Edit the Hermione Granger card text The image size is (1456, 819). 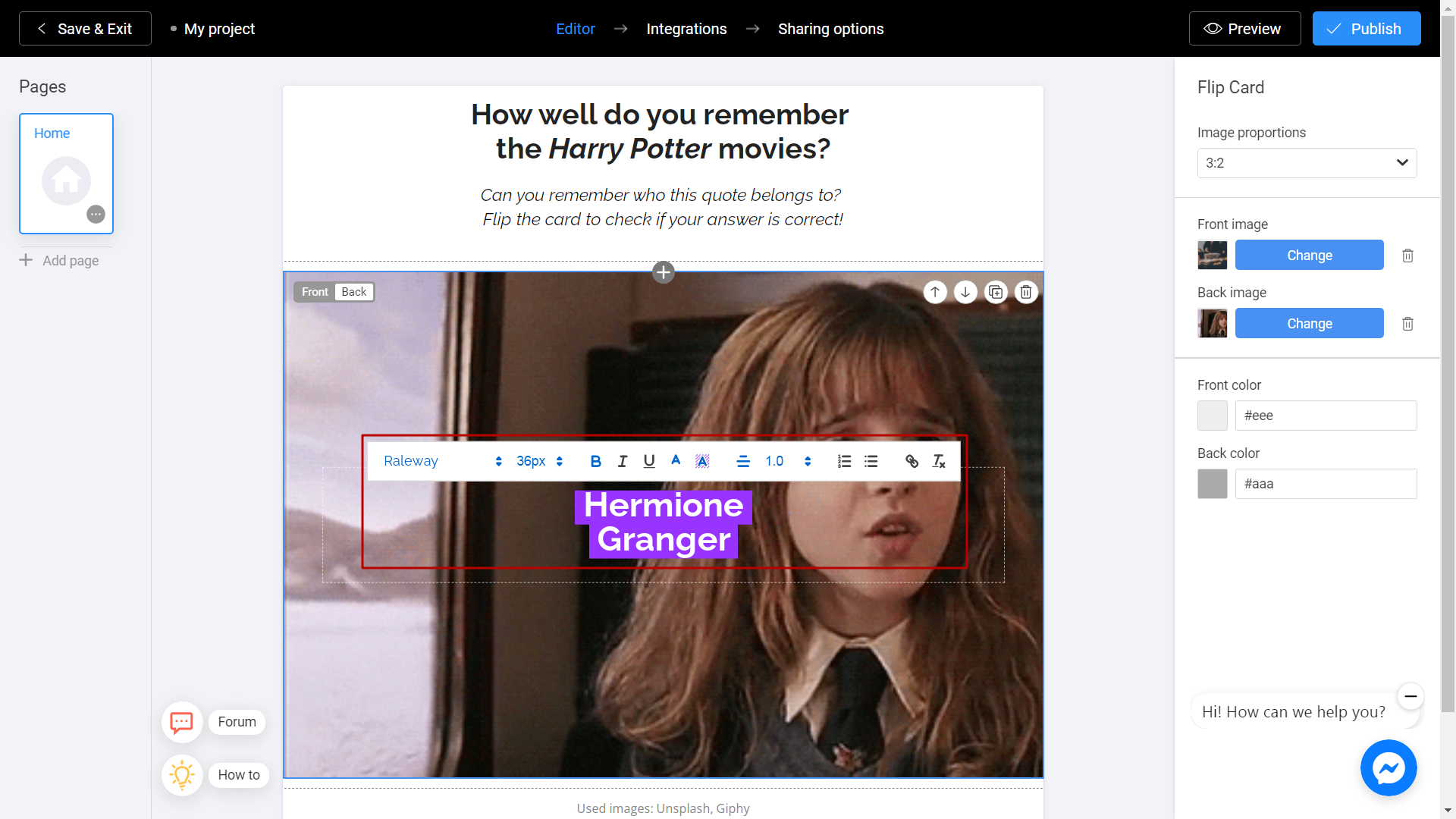(x=664, y=522)
